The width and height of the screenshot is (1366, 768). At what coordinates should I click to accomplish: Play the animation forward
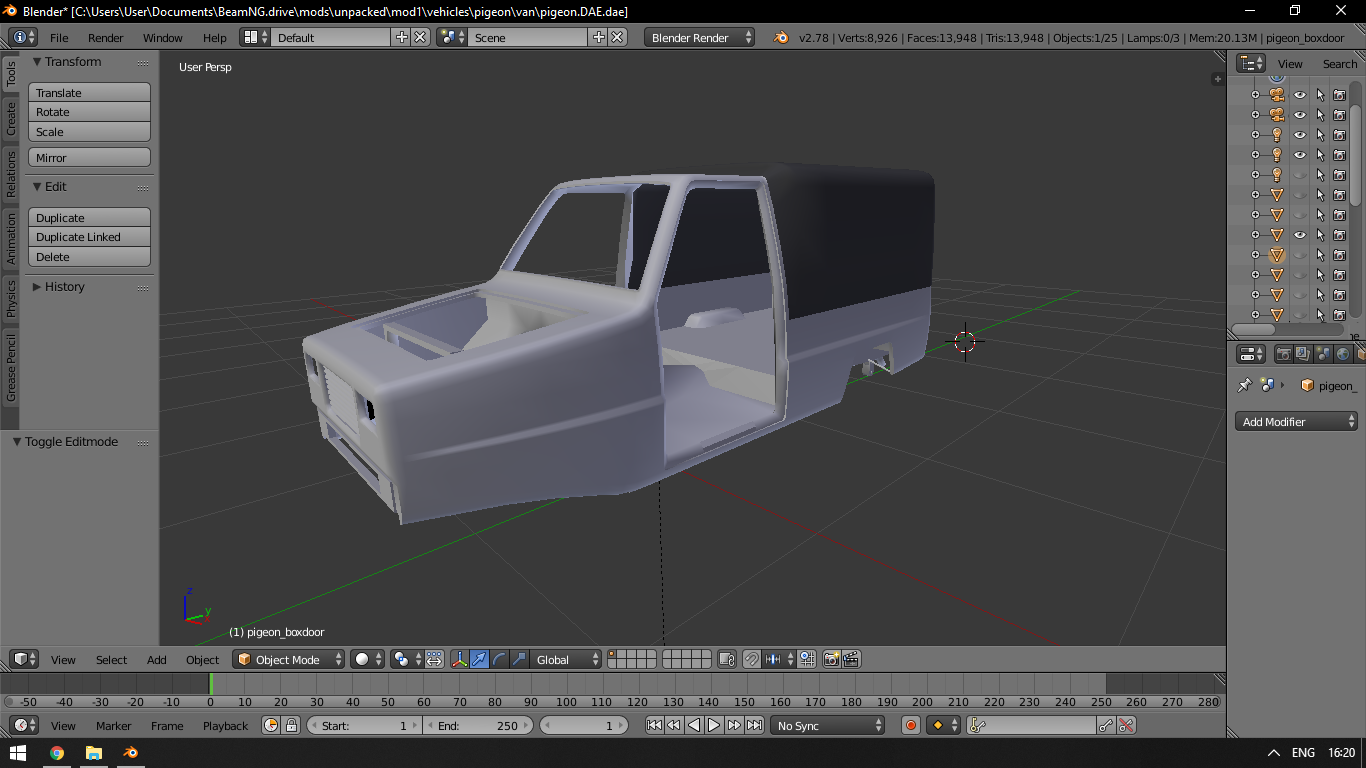click(x=714, y=725)
